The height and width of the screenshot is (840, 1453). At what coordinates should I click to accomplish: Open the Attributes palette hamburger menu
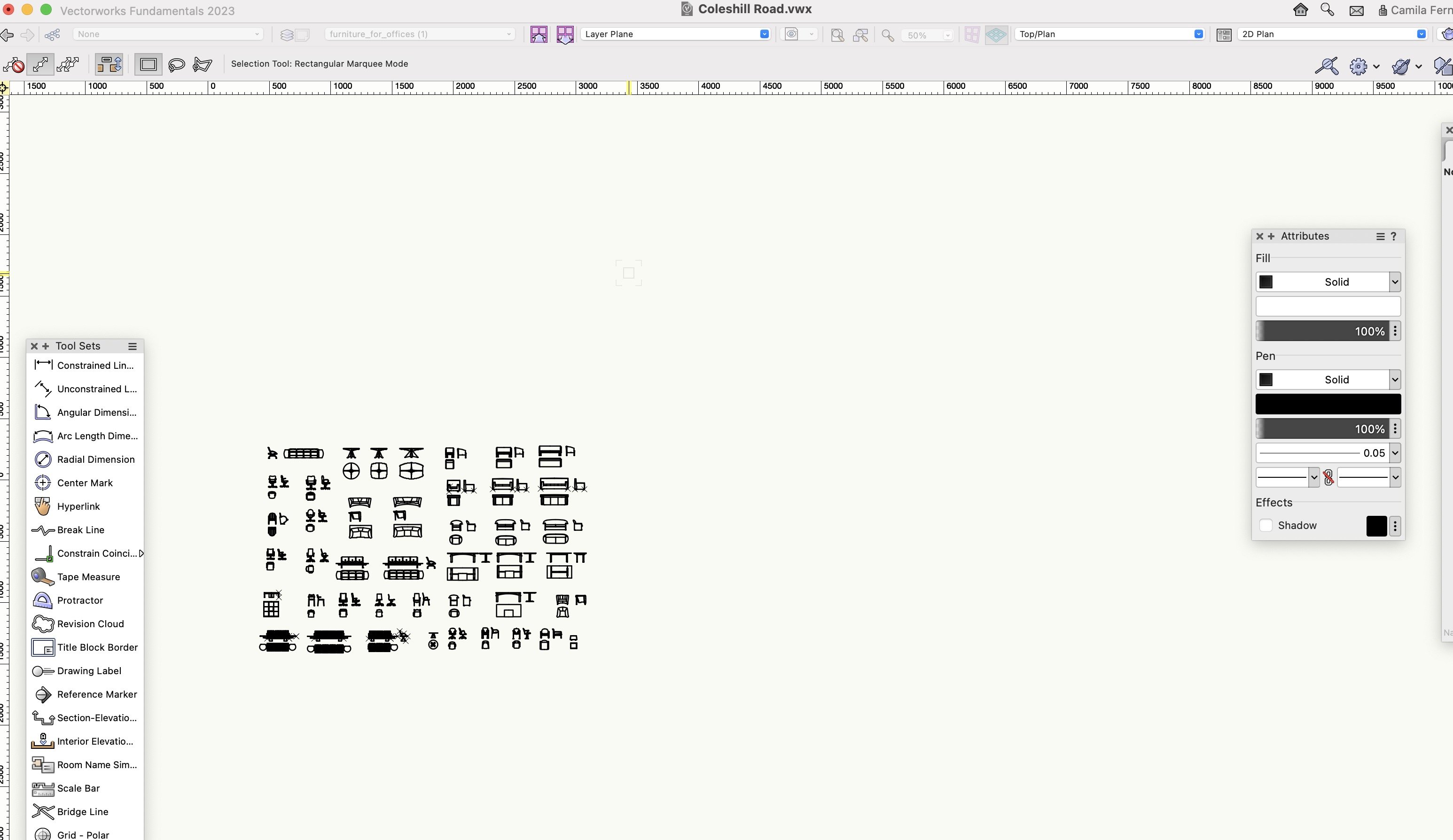tap(1380, 236)
